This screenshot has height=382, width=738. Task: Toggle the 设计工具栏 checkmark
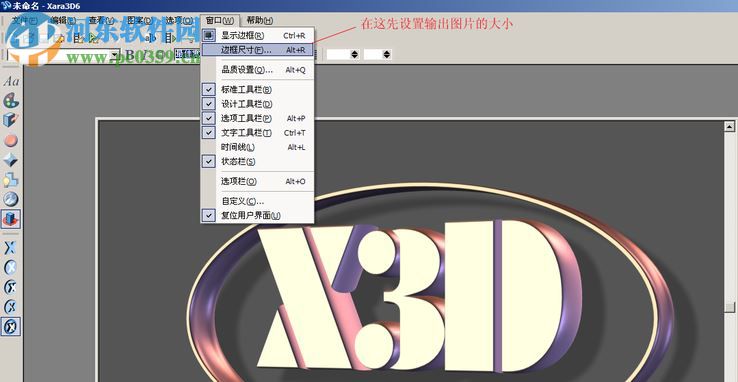click(209, 103)
